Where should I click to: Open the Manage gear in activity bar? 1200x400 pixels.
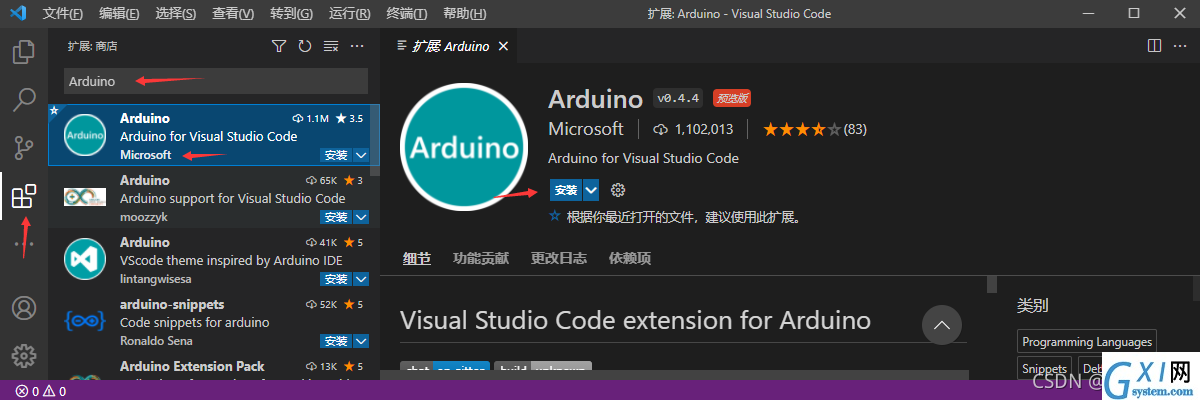pyautogui.click(x=24, y=355)
